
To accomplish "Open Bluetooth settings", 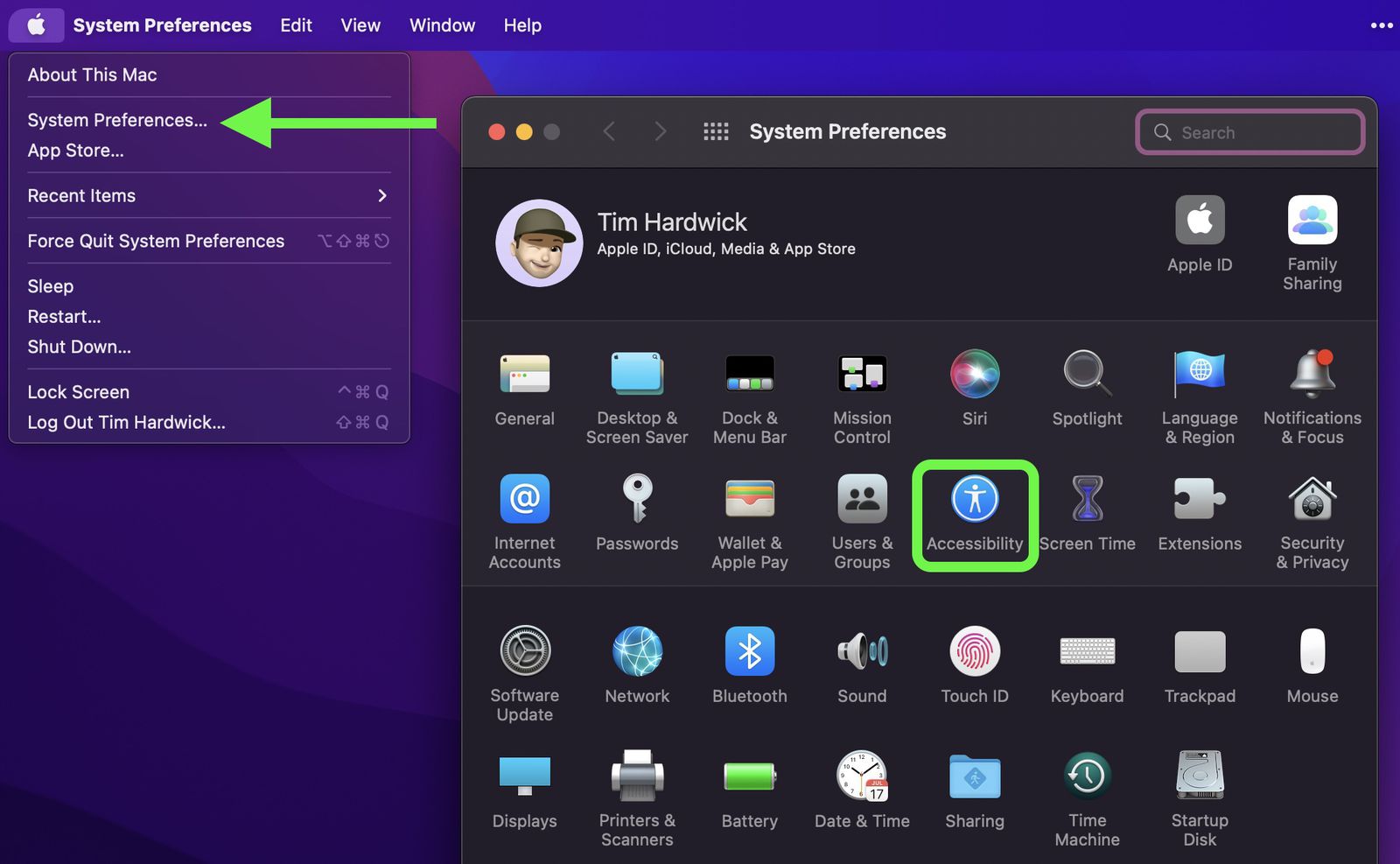I will click(749, 664).
